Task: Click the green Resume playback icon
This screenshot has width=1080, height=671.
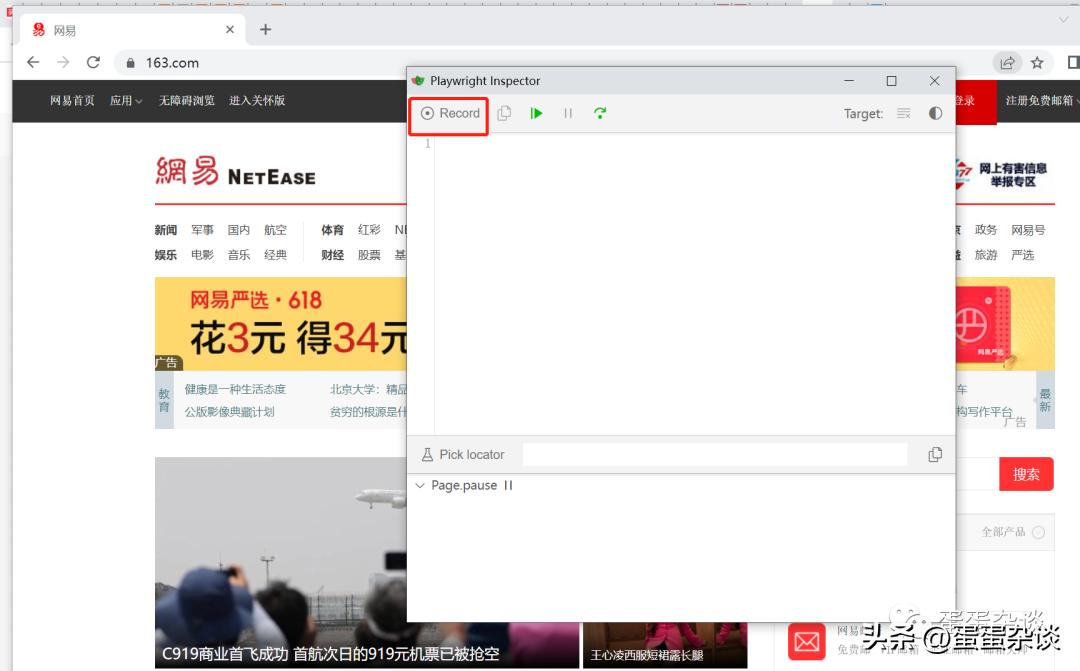Action: coord(536,113)
